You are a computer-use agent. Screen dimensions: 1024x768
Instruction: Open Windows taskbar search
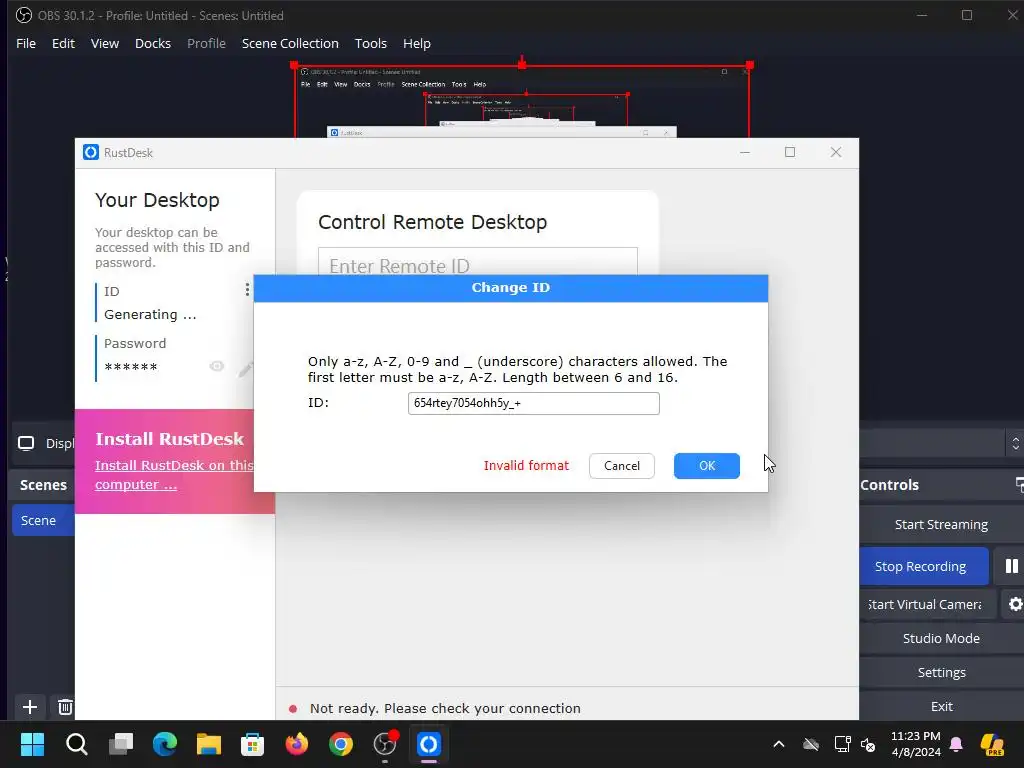76,744
